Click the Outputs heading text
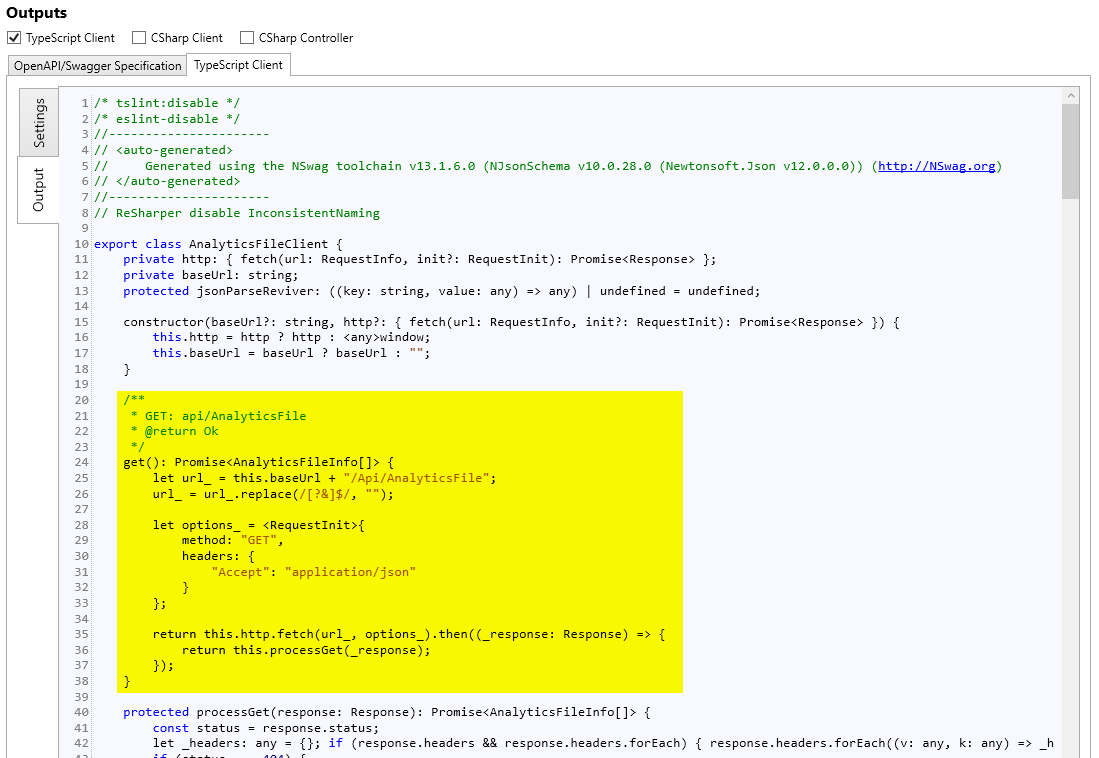Viewport: 1099px width, 758px height. [x=36, y=13]
